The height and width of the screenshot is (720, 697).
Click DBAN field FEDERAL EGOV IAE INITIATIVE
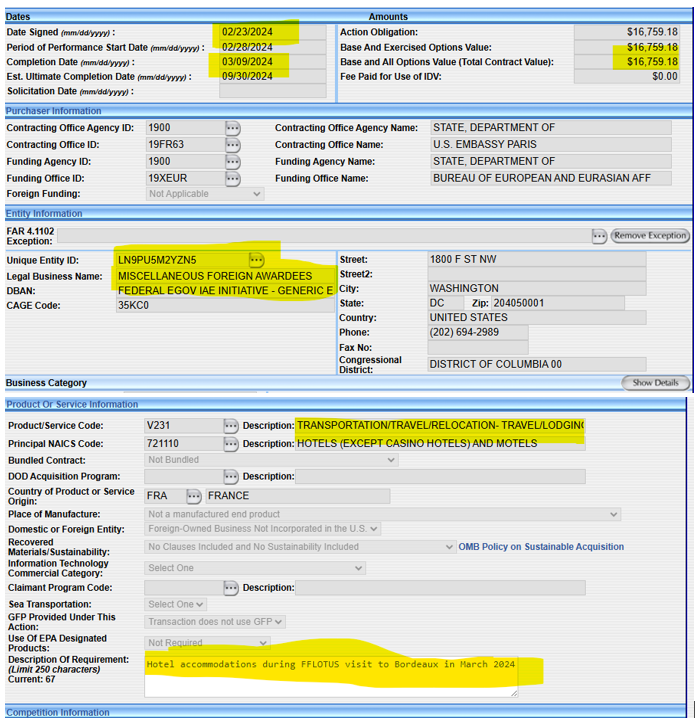point(225,291)
